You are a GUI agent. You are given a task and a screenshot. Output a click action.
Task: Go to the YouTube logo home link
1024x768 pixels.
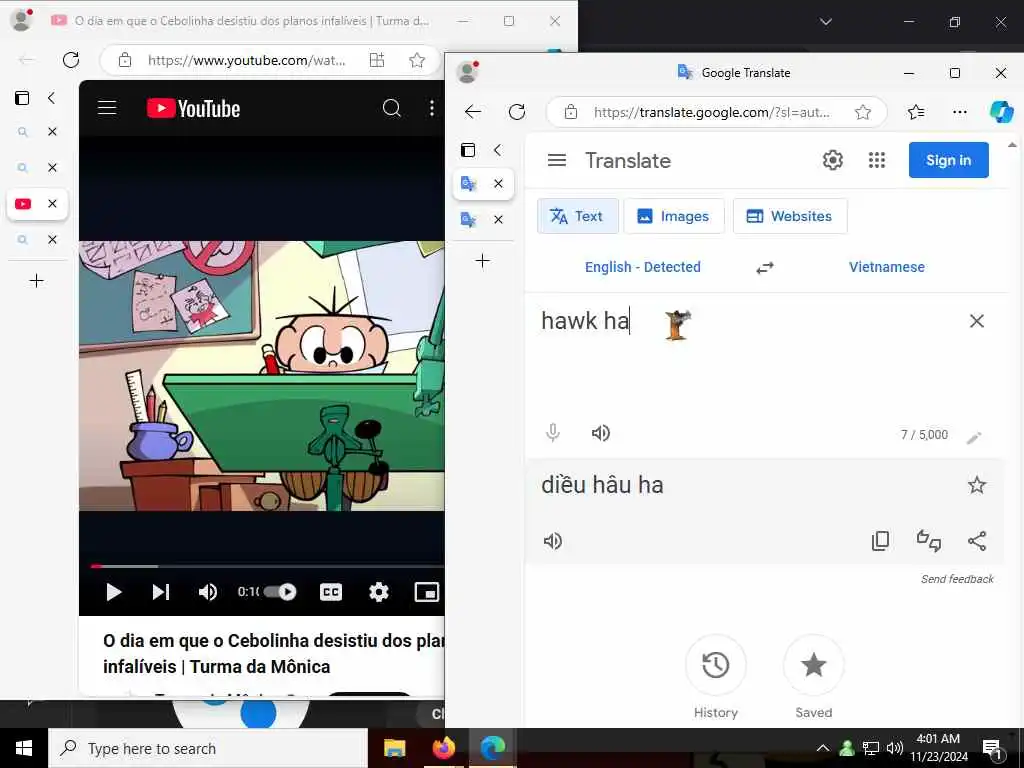point(193,108)
